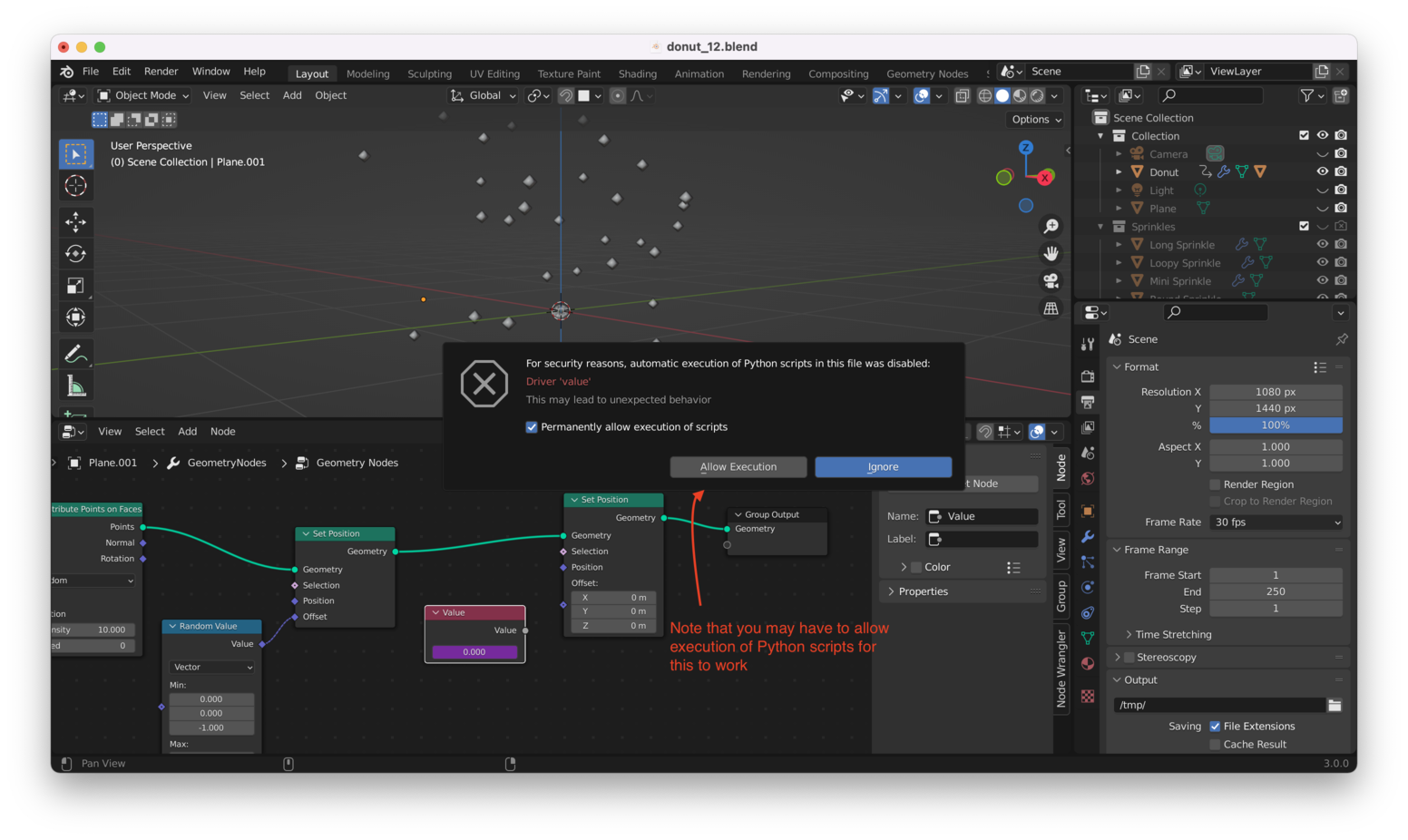
Task: Select the Move tool in viewport toolbar
Action: tap(76, 221)
